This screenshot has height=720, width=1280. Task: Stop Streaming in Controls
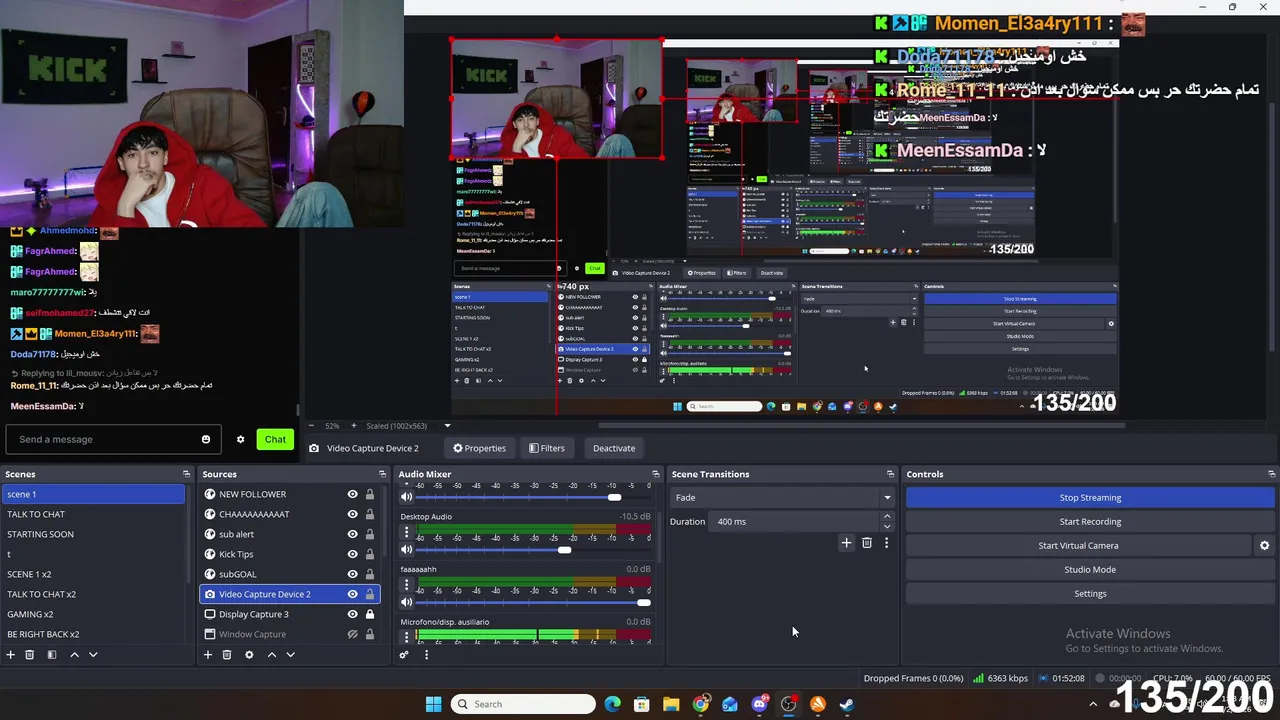point(1090,497)
